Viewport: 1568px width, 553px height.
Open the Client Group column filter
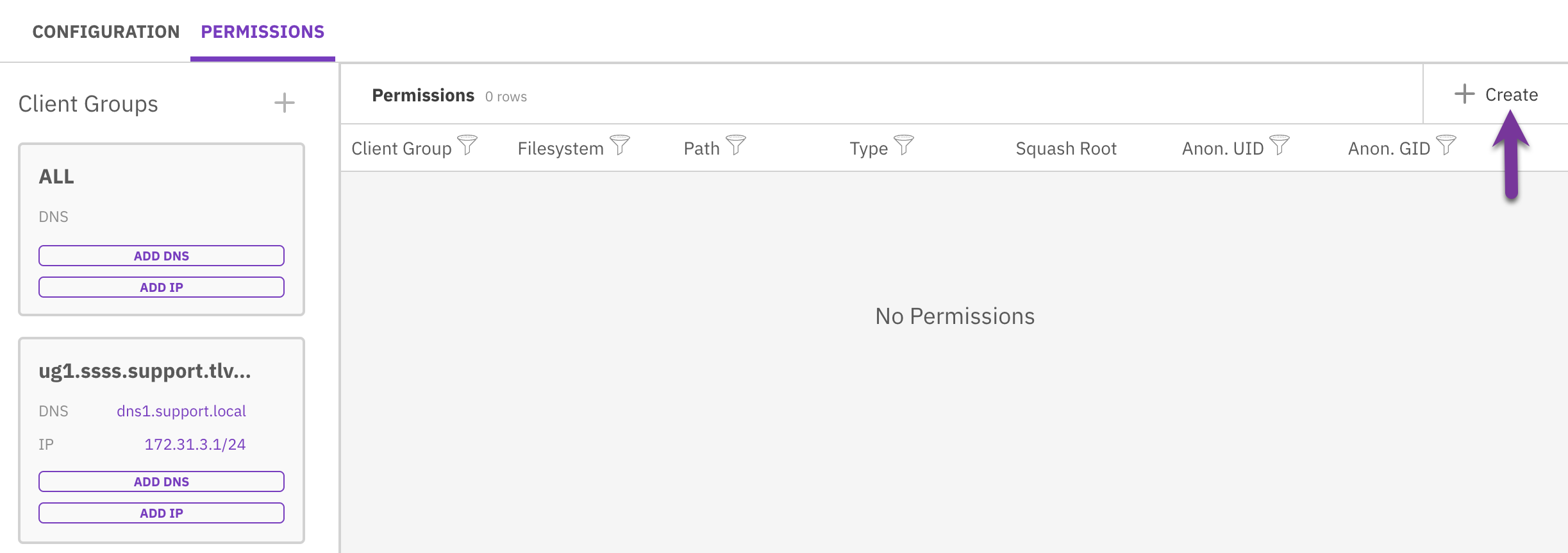click(467, 146)
